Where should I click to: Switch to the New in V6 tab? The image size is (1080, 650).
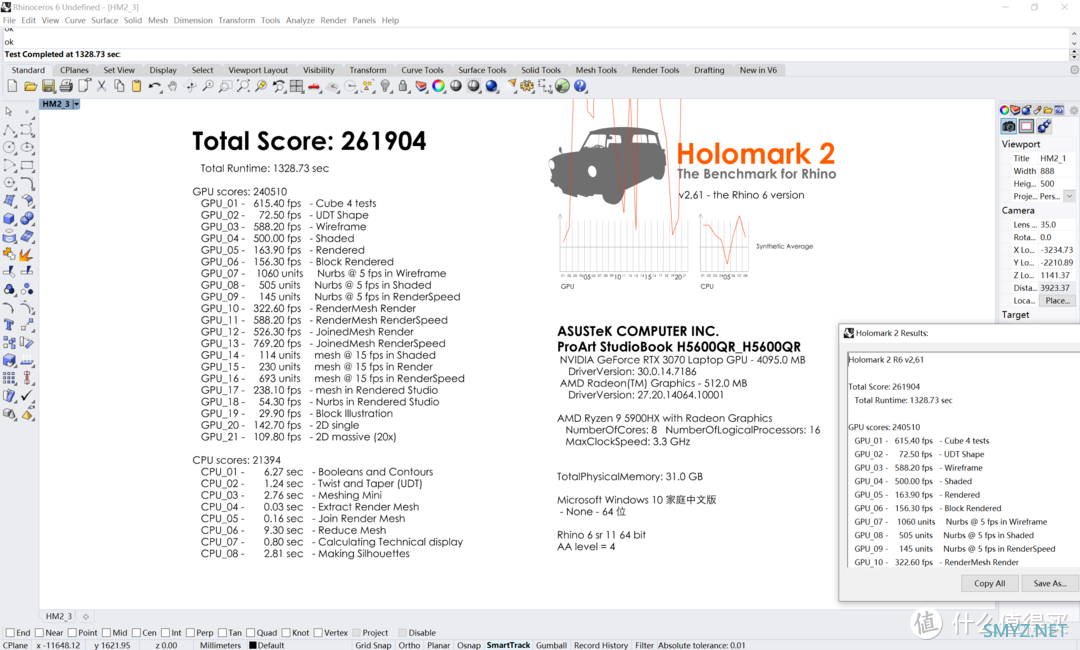(x=758, y=70)
